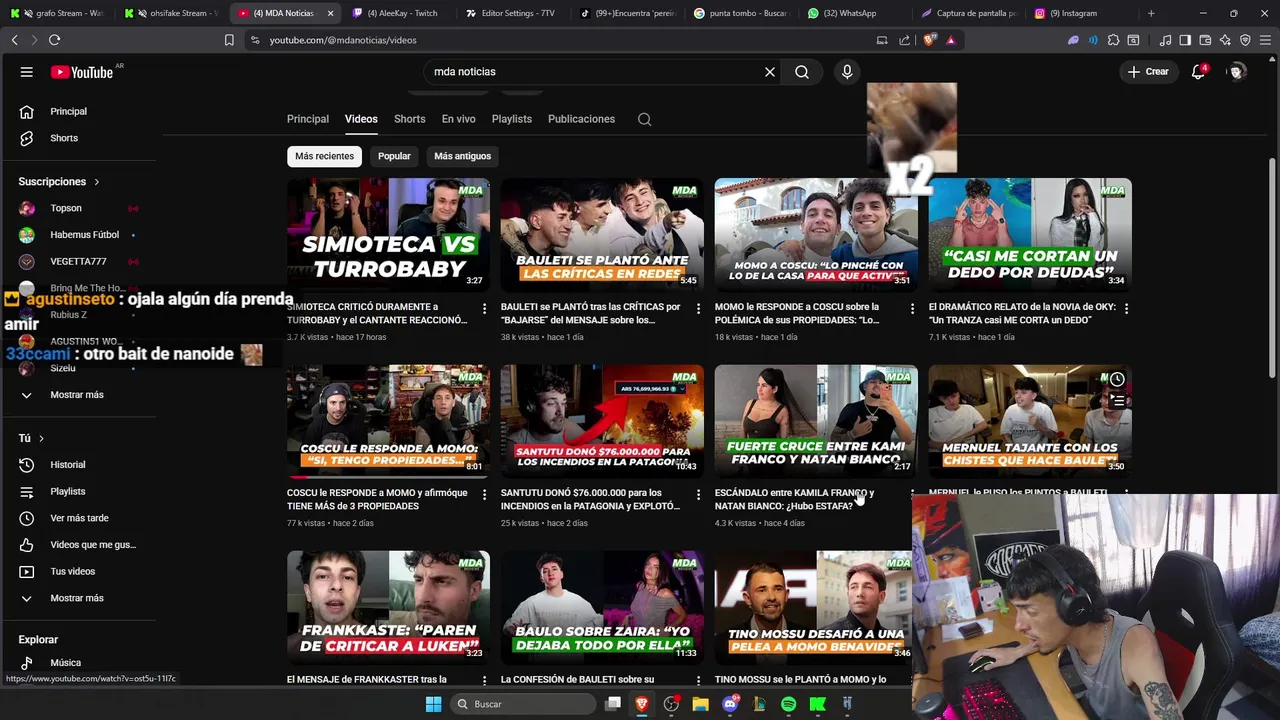Filter videos by Más antiguos
The image size is (1280, 720).
point(463,156)
